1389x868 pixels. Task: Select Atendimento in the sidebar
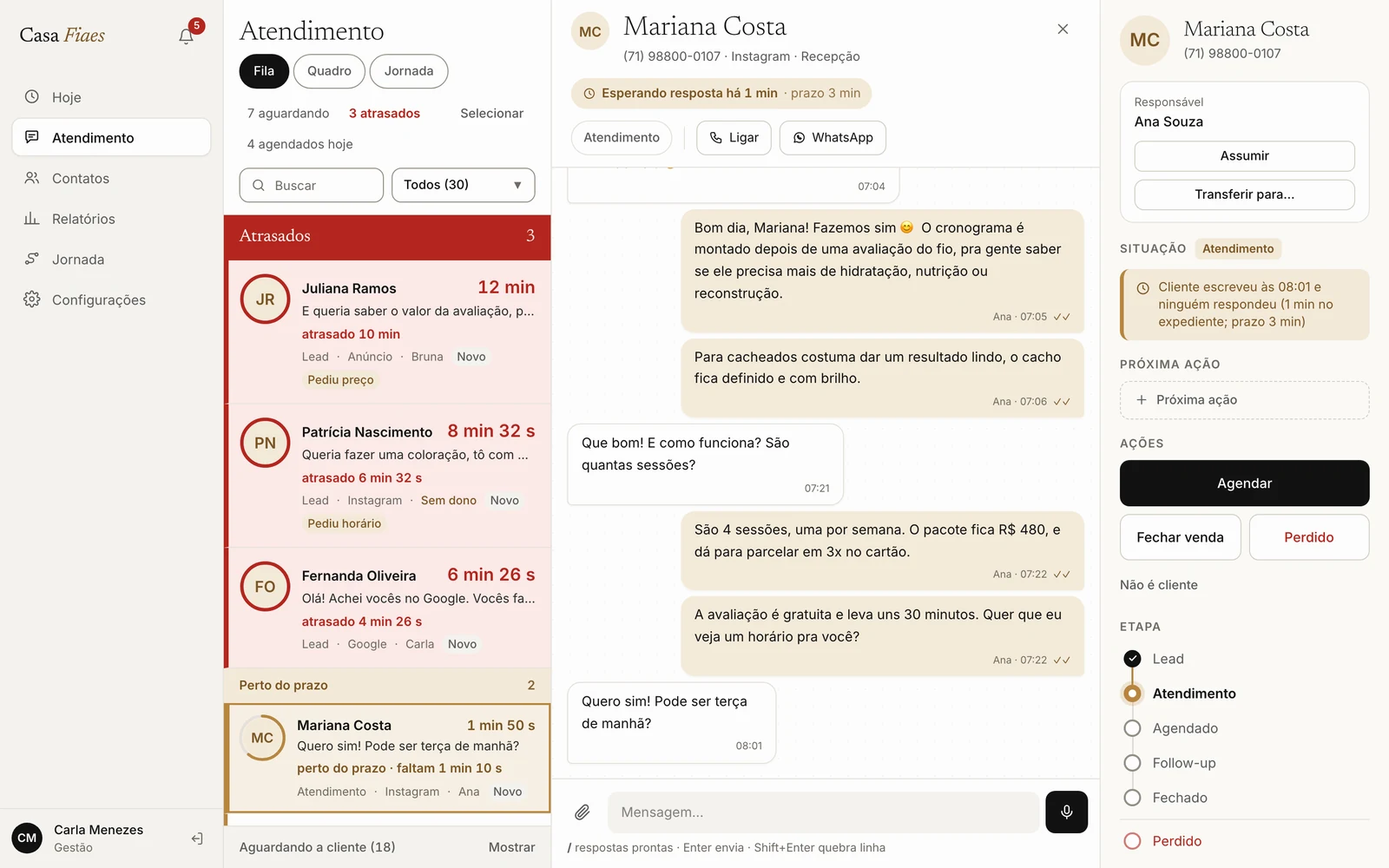click(x=111, y=137)
